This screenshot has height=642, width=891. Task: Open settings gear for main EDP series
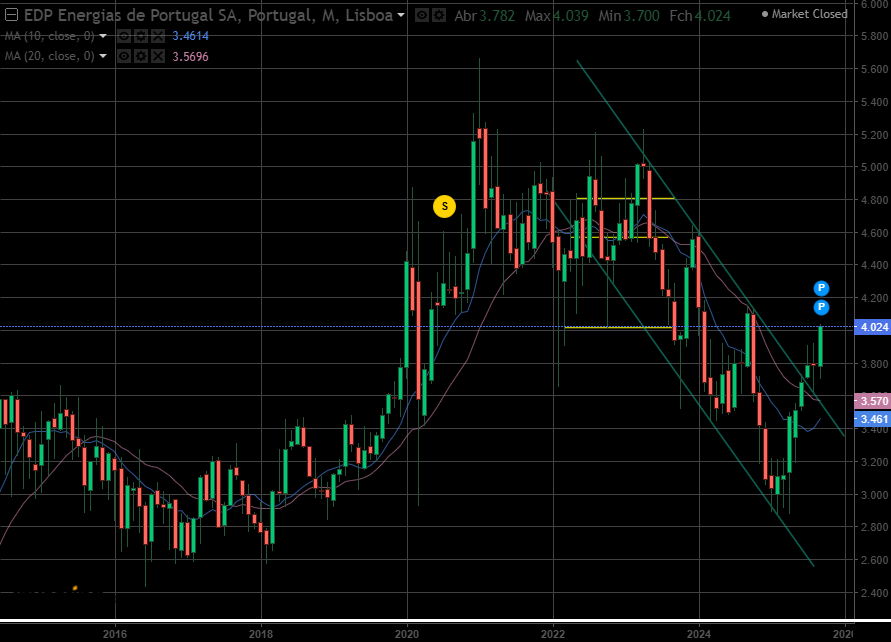(439, 15)
